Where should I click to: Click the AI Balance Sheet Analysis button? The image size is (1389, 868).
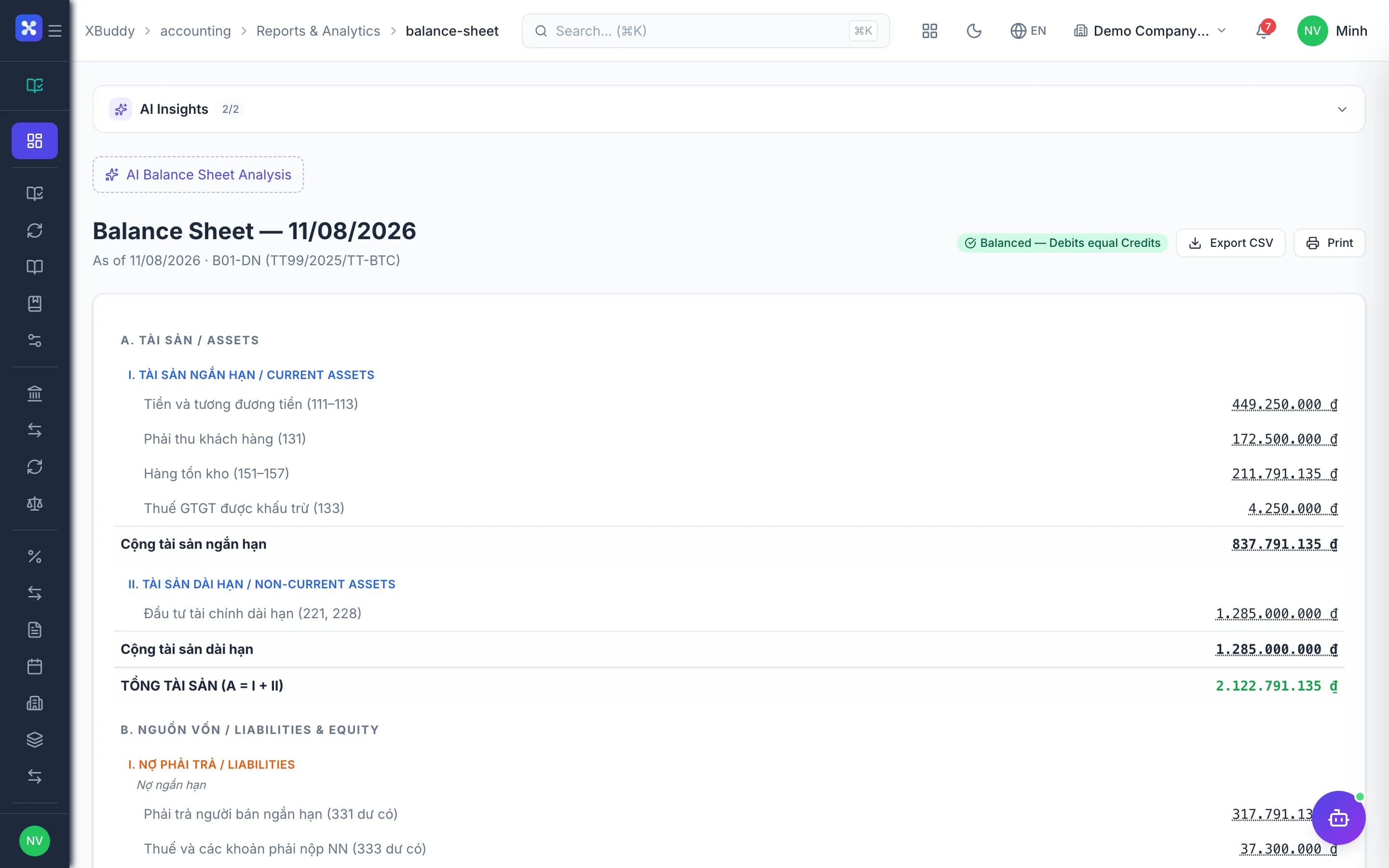[x=198, y=175]
